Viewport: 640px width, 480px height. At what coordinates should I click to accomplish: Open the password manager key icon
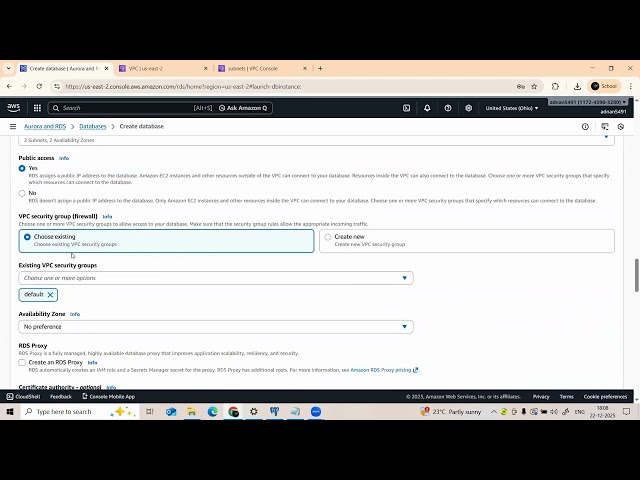click(521, 86)
